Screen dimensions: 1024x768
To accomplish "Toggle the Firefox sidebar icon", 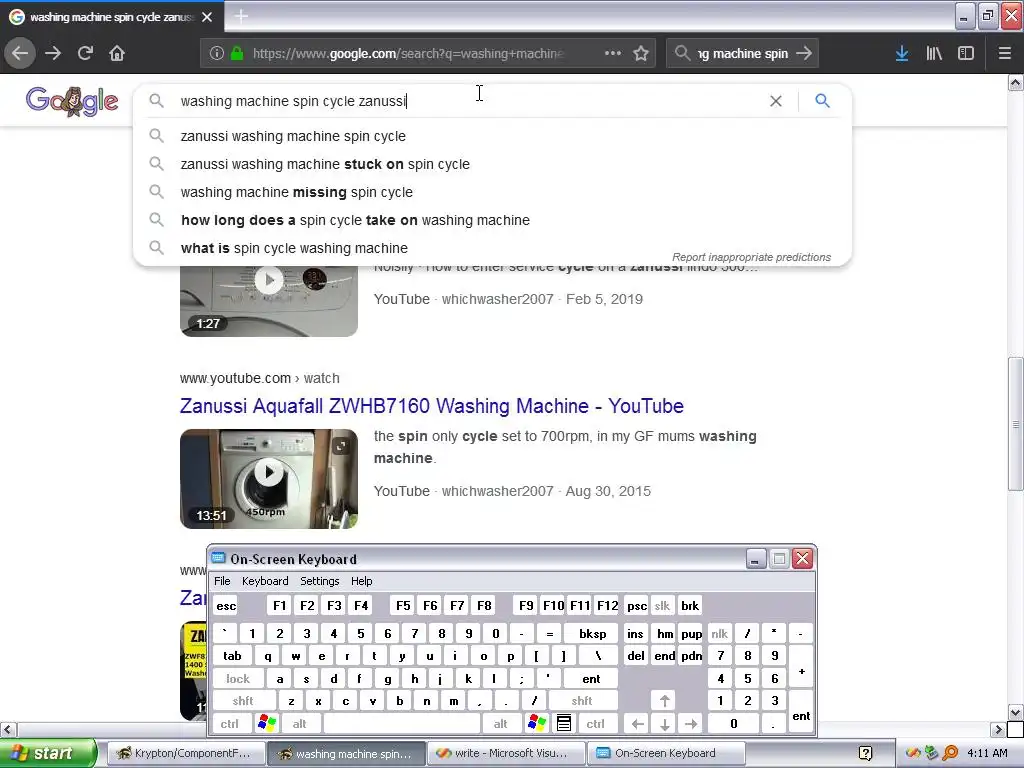I will click(966, 54).
